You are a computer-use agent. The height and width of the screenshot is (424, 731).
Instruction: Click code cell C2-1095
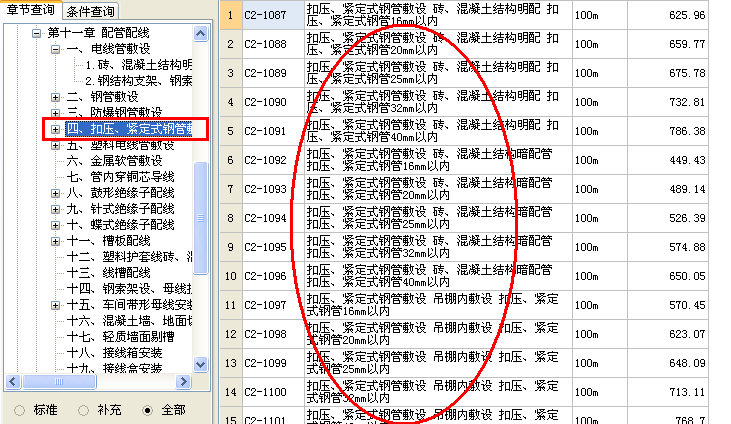(x=273, y=247)
